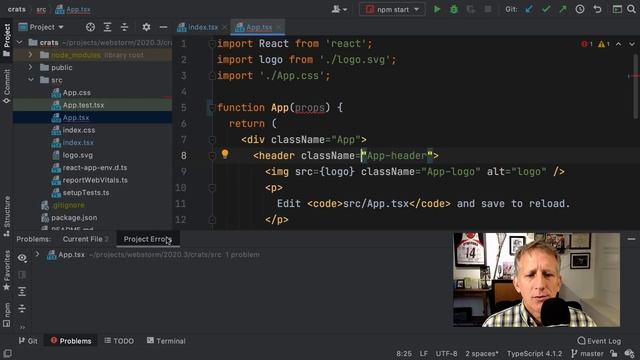
Task: Run with coverage icon in toolbar
Action: [x=471, y=9]
